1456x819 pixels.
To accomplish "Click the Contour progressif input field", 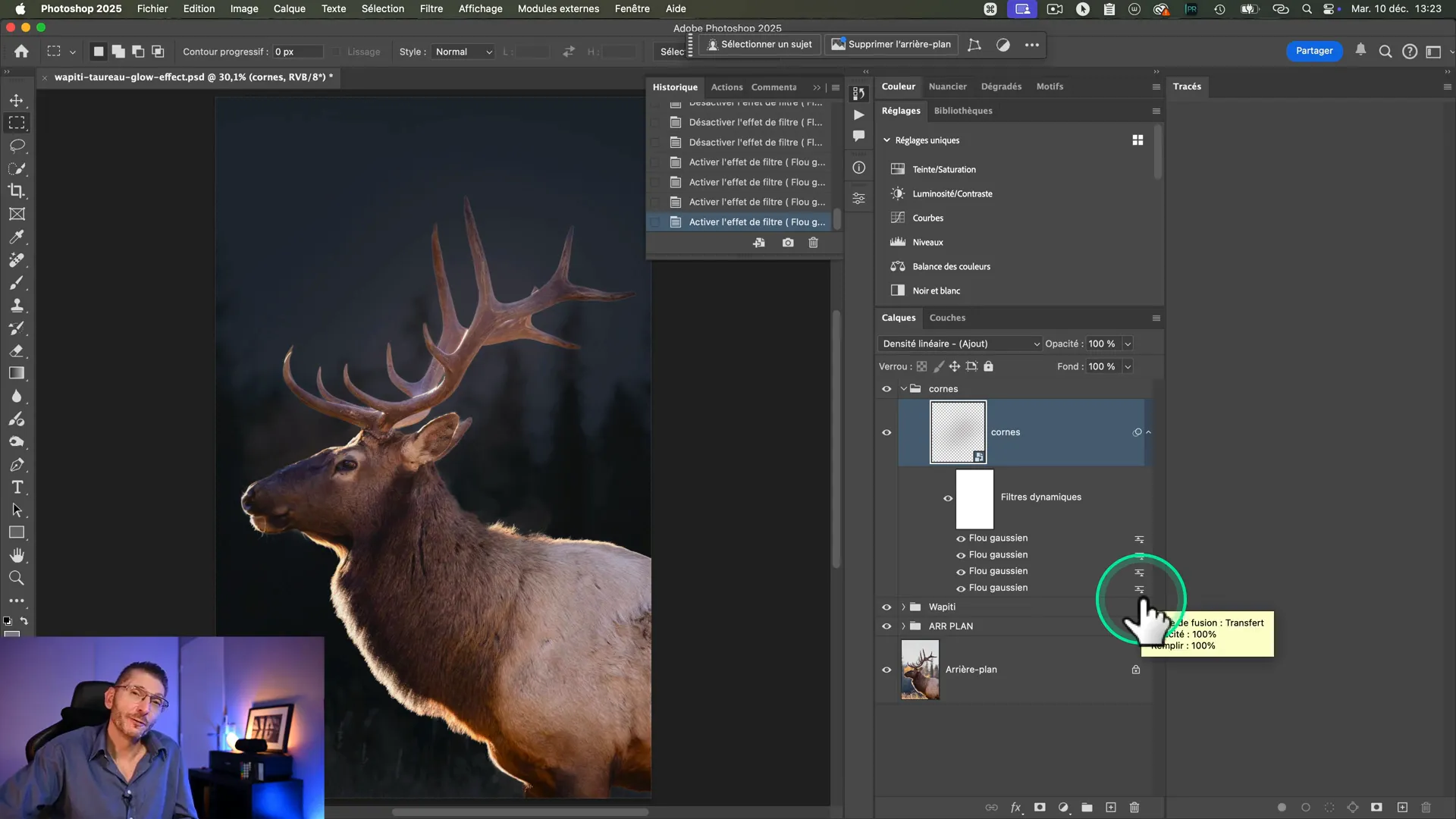I will point(297,52).
